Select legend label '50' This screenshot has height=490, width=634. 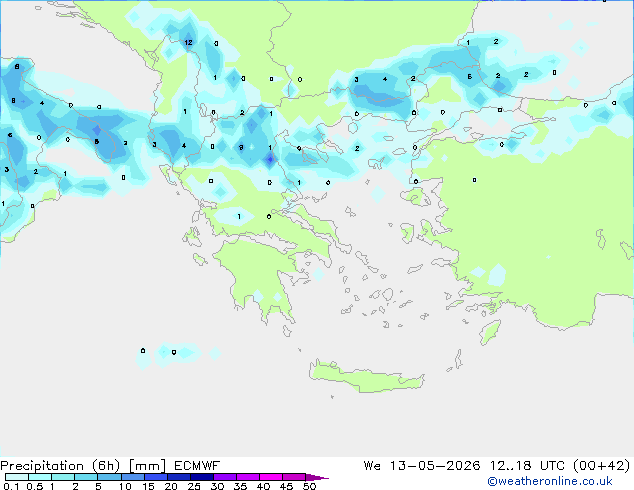point(310,486)
